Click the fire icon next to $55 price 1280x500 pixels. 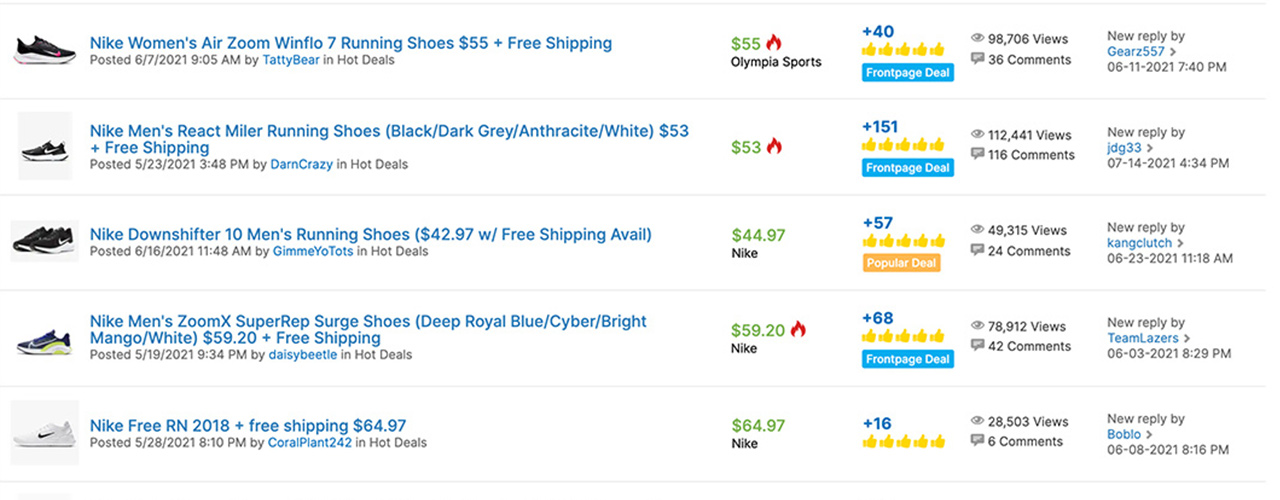coord(774,43)
